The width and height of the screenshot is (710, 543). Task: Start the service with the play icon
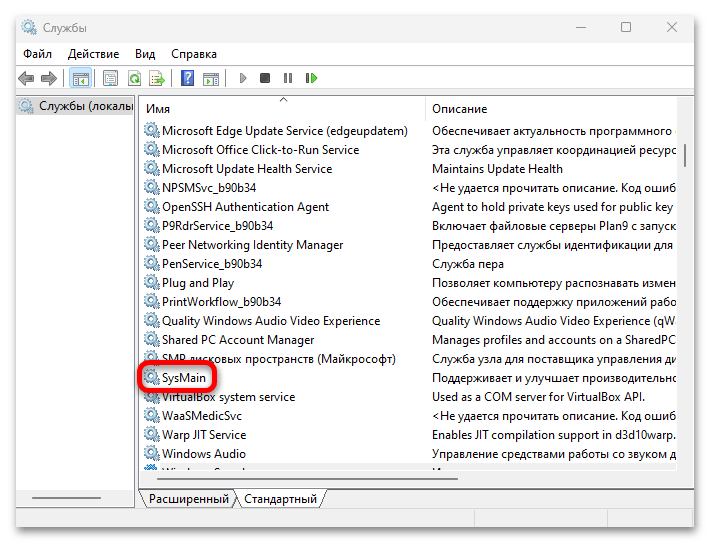point(243,78)
